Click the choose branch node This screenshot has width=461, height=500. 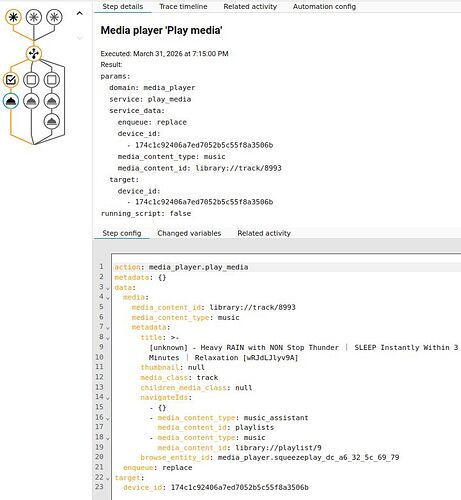[x=34, y=53]
